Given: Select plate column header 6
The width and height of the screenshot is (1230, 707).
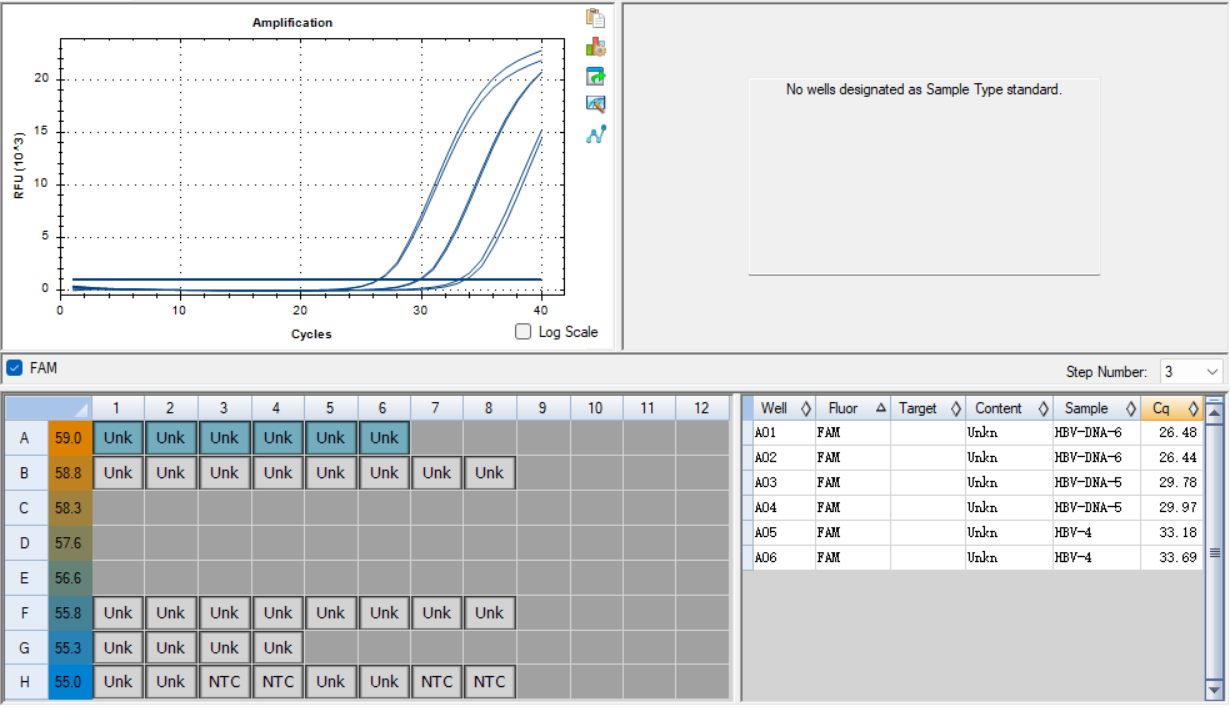Looking at the screenshot, I should pos(384,408).
